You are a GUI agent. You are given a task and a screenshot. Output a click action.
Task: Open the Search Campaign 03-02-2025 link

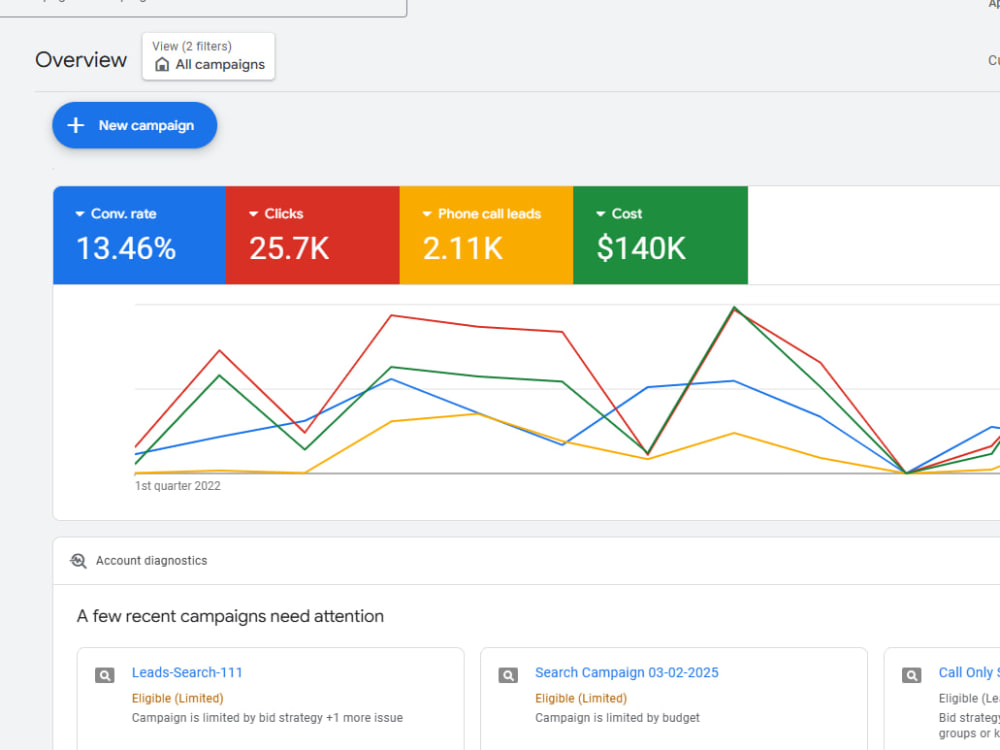(x=626, y=672)
